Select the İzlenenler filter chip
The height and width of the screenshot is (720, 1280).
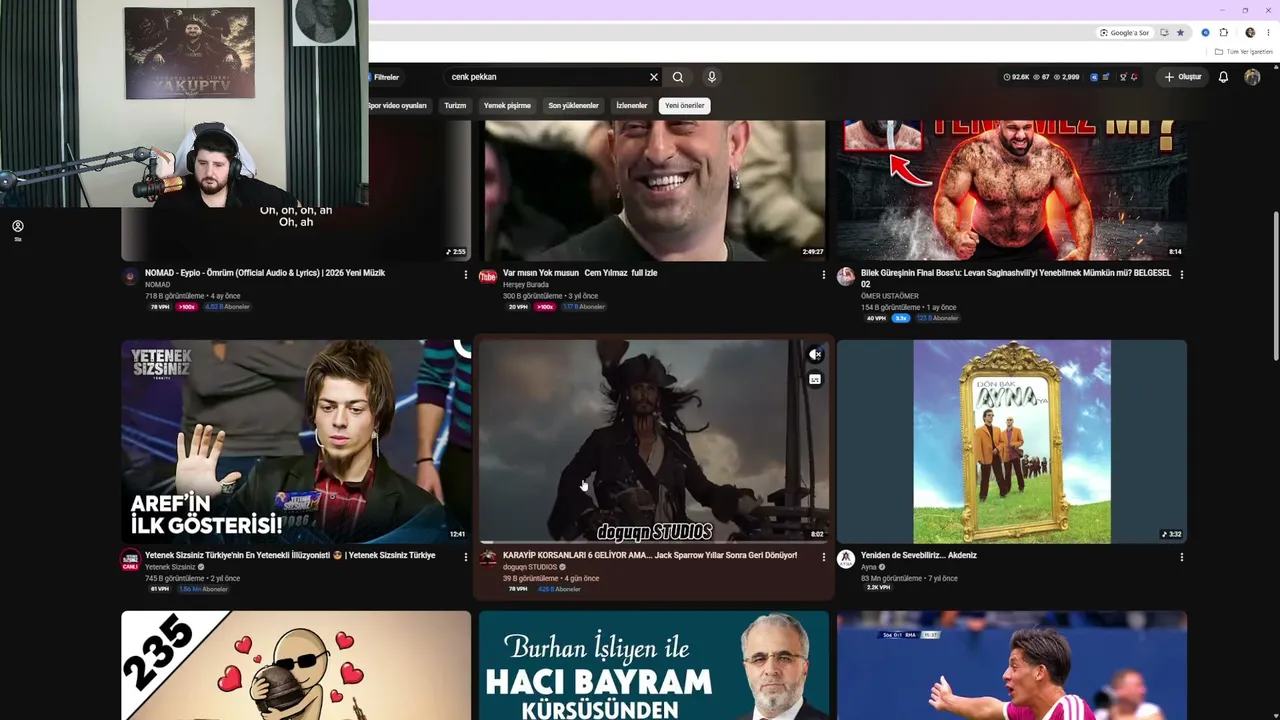click(632, 105)
